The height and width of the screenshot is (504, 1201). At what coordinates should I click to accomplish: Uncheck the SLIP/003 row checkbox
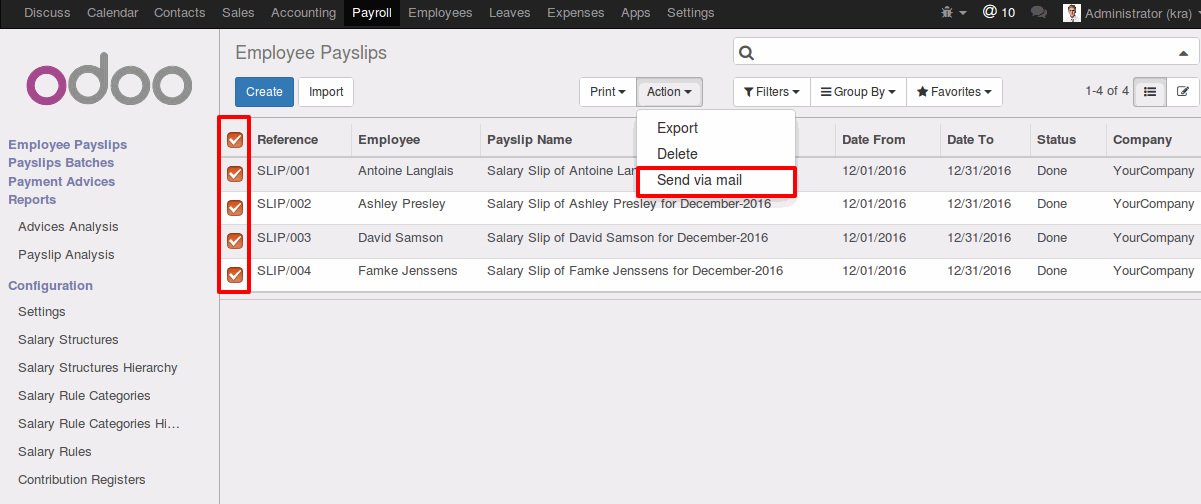tap(235, 241)
